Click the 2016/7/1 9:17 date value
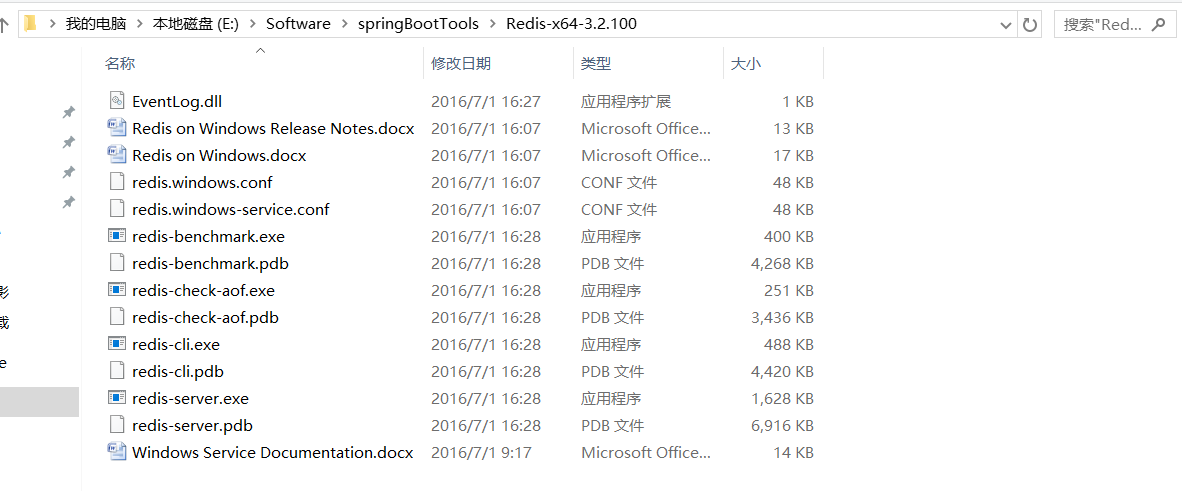Screen dimensions: 1182x491 pos(481,453)
